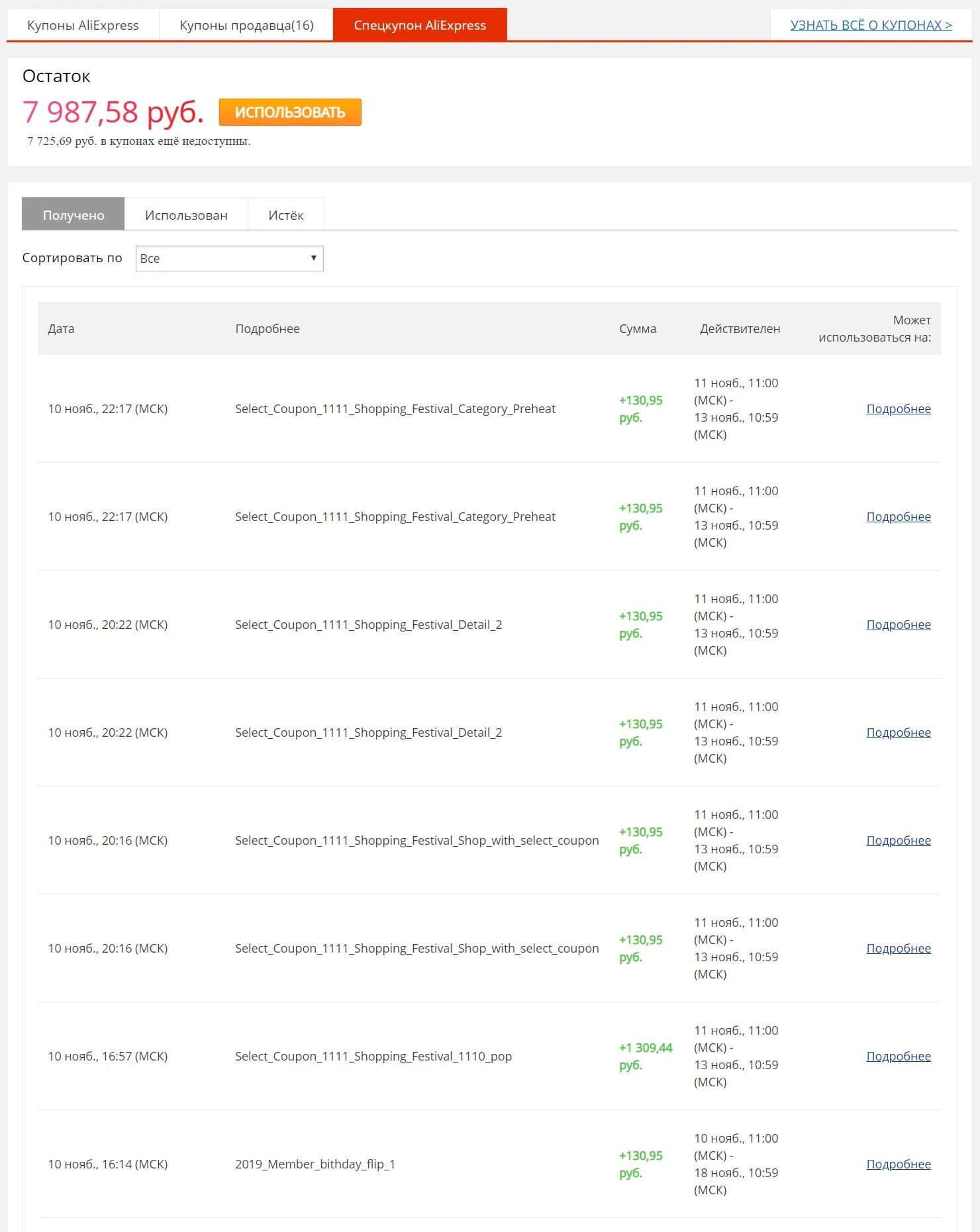980x1232 pixels.
Task: Open the Купоны продавца(16) tab
Action: pos(246,25)
